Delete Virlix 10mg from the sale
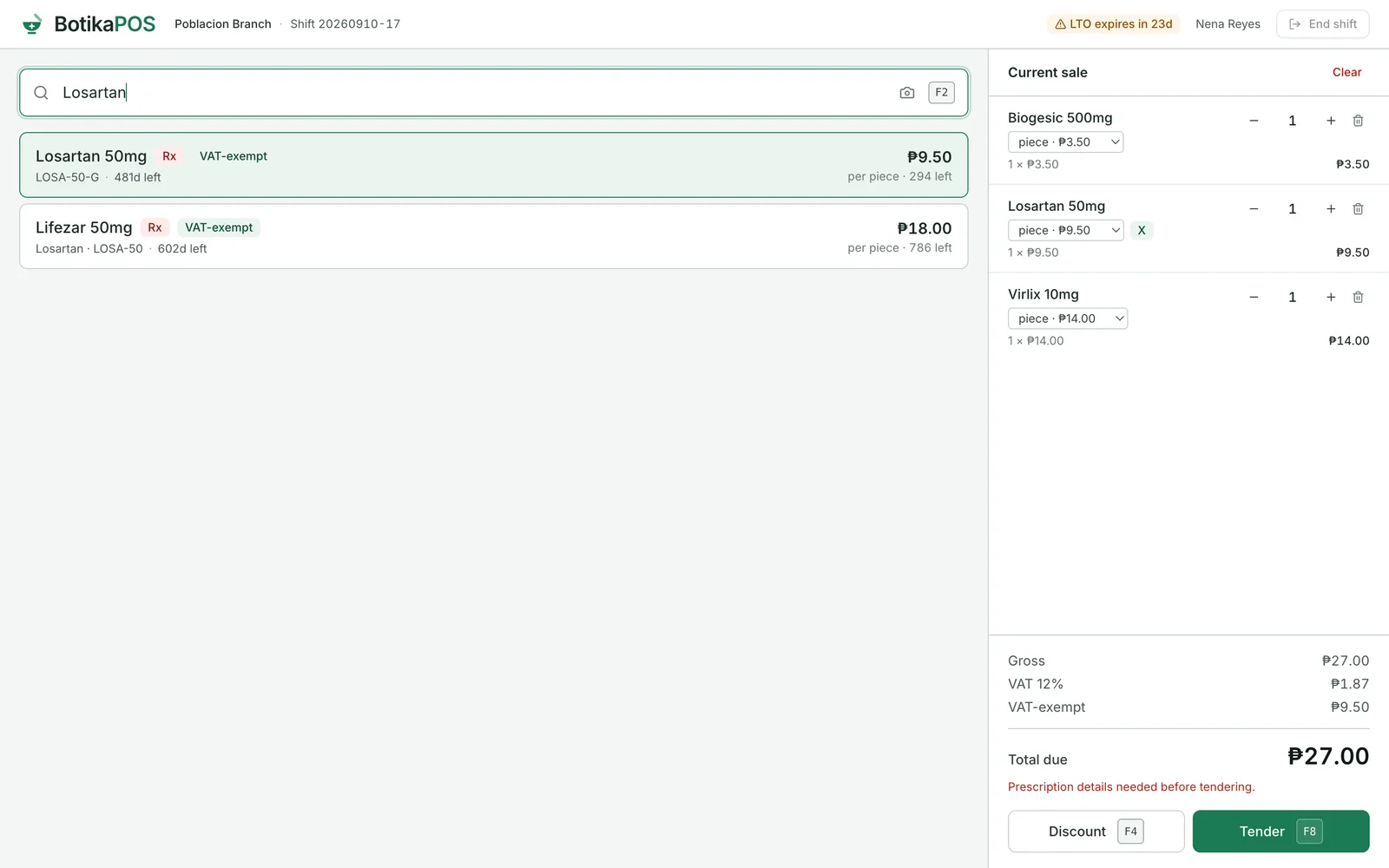 click(1358, 298)
